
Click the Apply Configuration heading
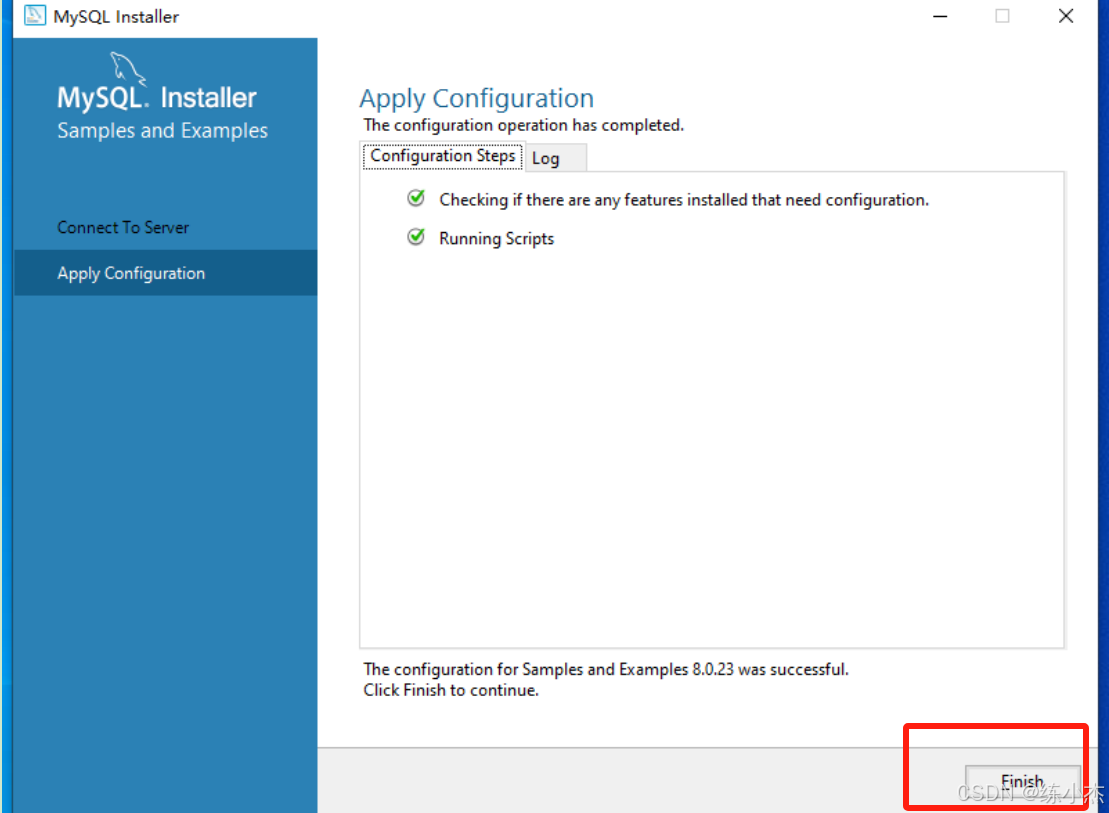point(477,98)
